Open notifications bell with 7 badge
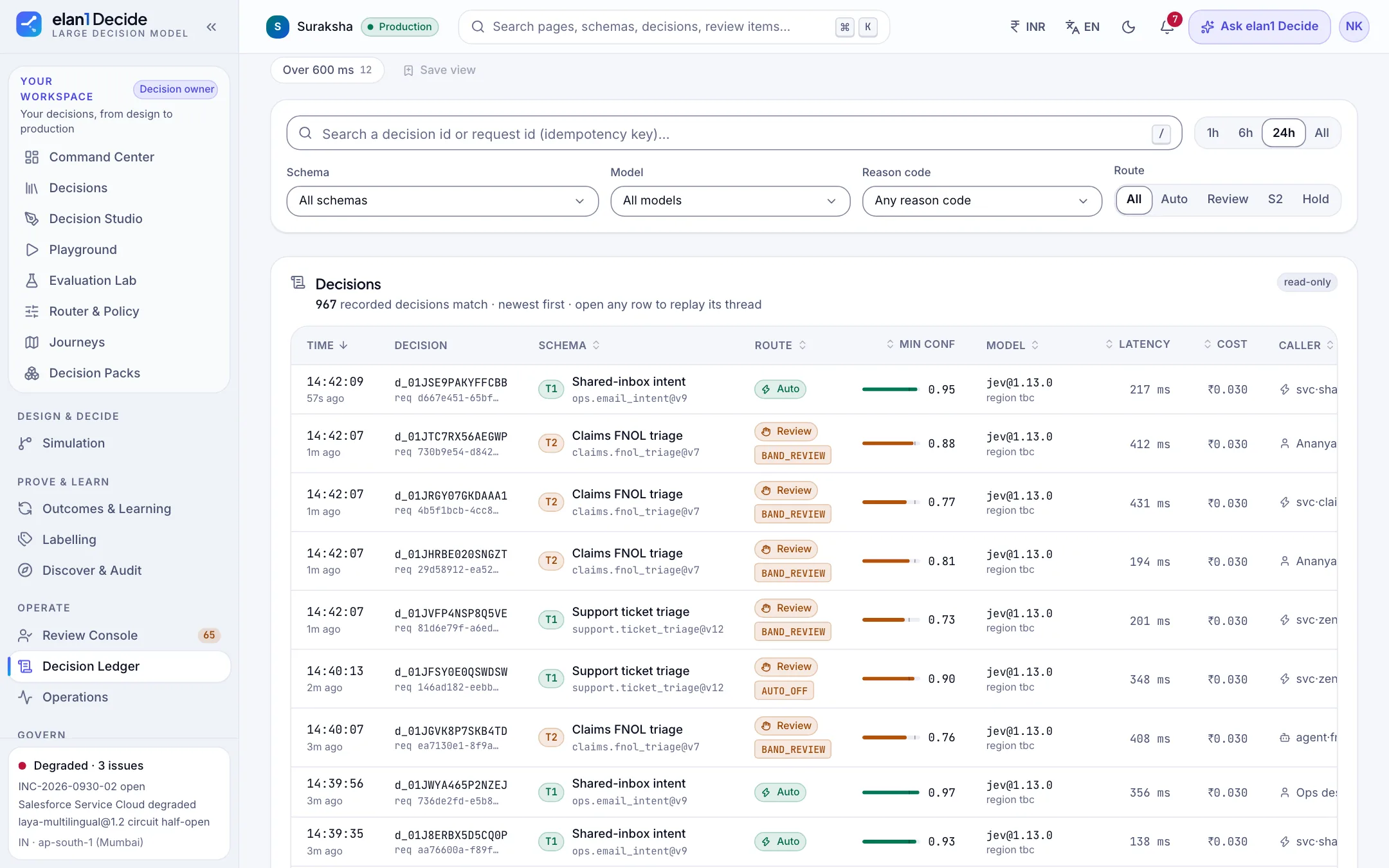This screenshot has height=868, width=1389. [1167, 27]
